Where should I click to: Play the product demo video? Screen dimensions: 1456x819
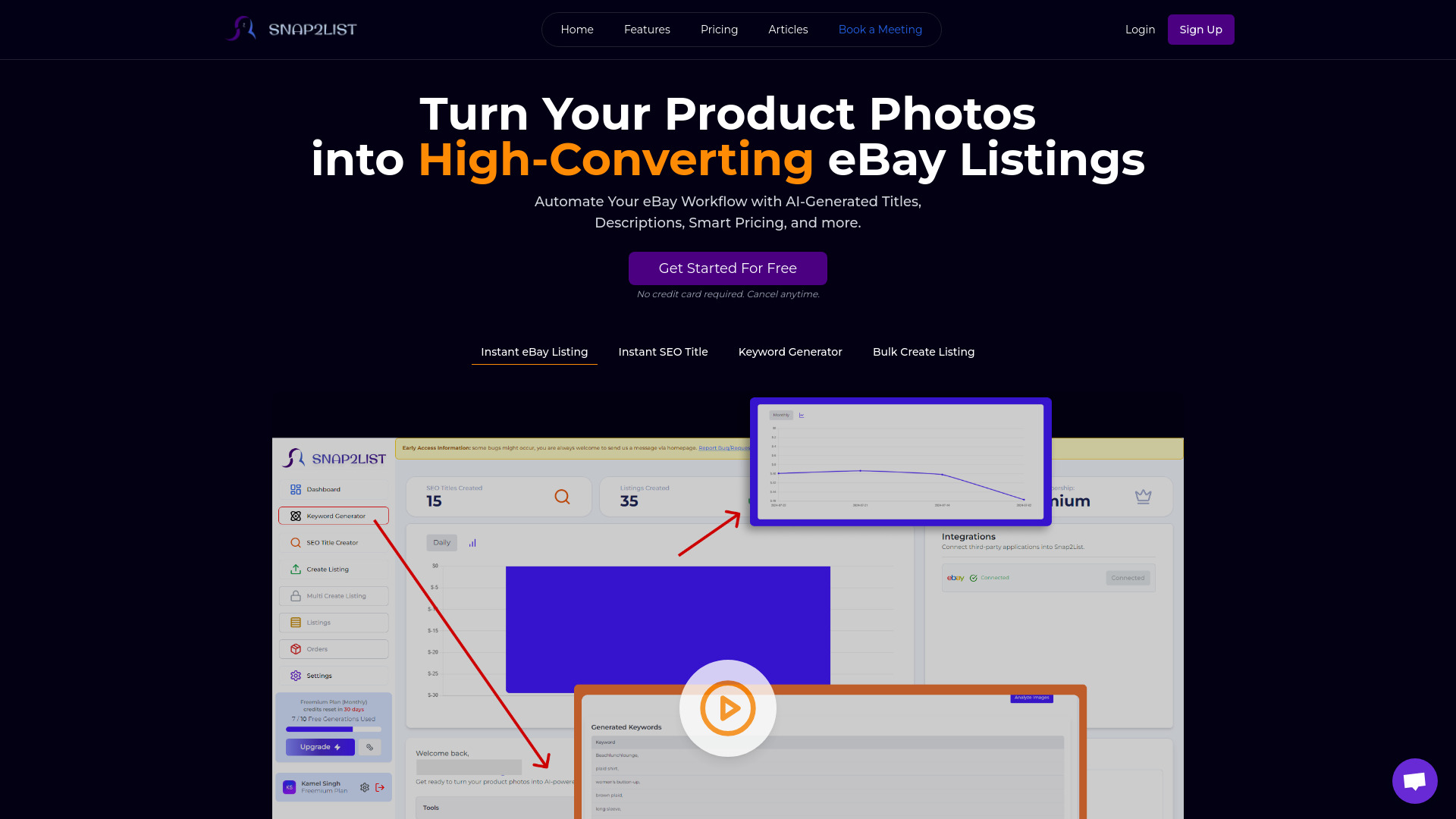728,708
